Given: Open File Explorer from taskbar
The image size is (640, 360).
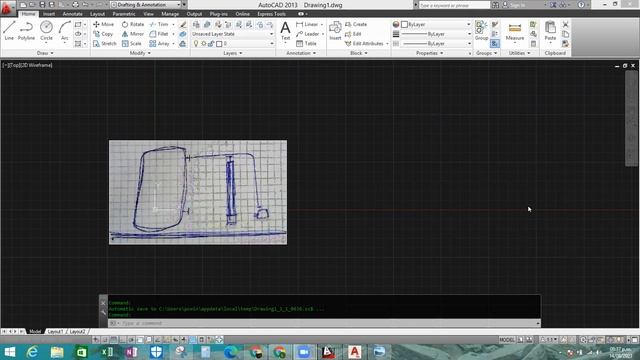Looking at the screenshot, I should coord(57,352).
